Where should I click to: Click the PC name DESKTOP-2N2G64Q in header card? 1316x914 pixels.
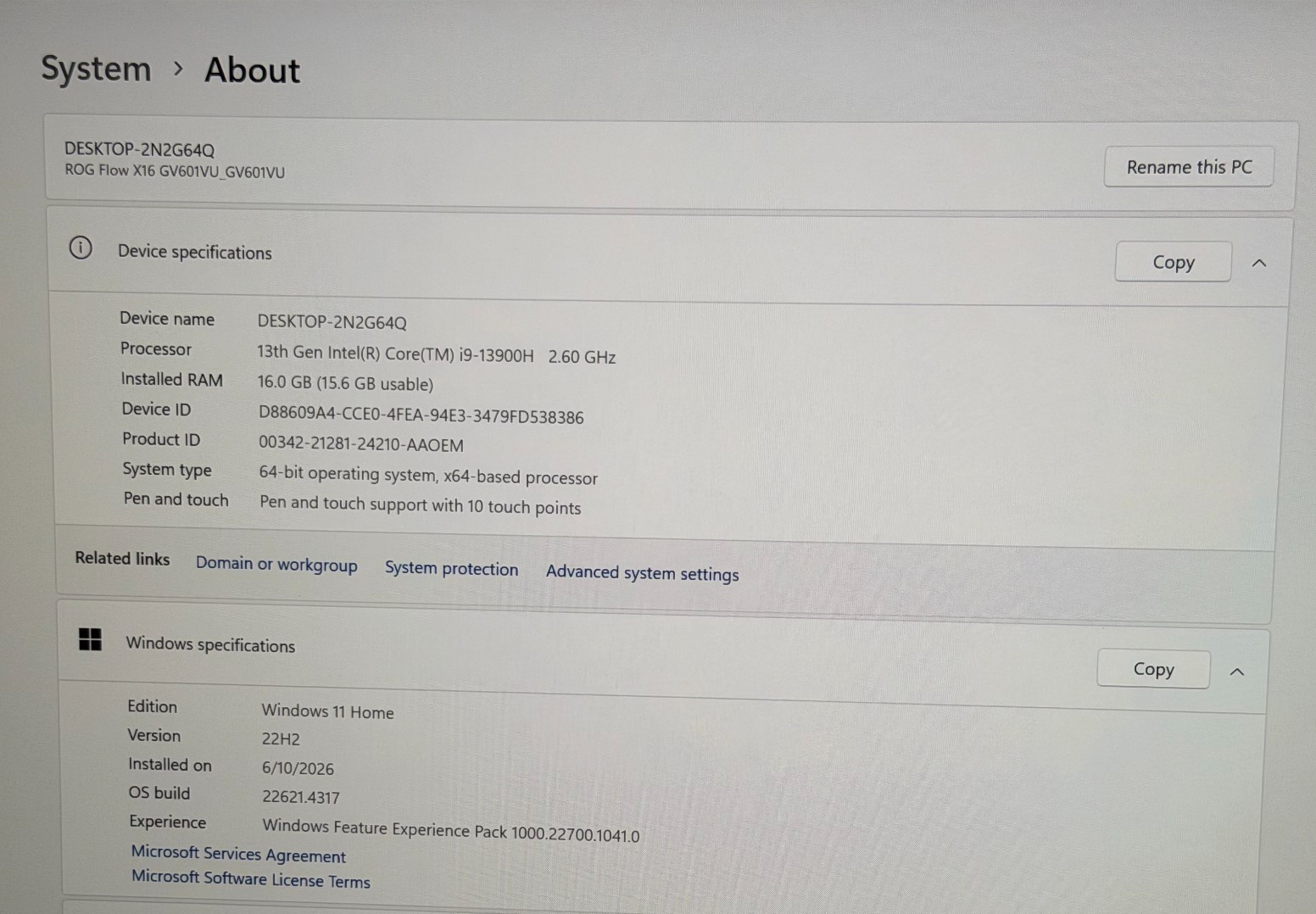139,149
